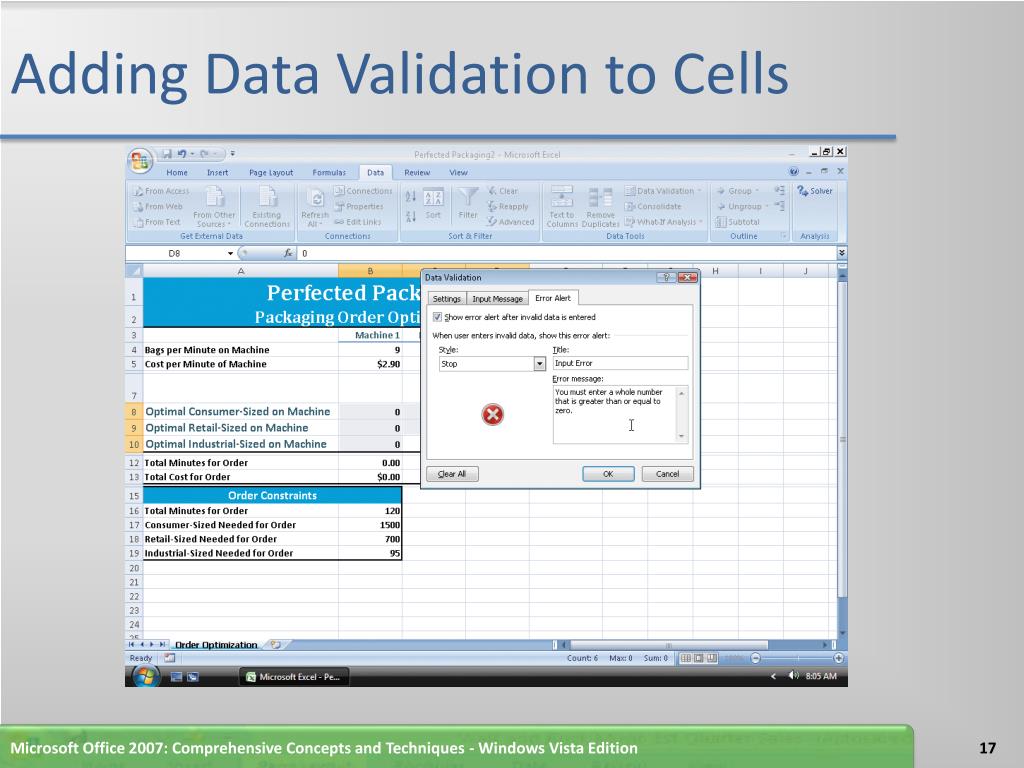Viewport: 1024px width, 768px height.
Task: Switch to the Insert ribbon tab
Action: [217, 172]
